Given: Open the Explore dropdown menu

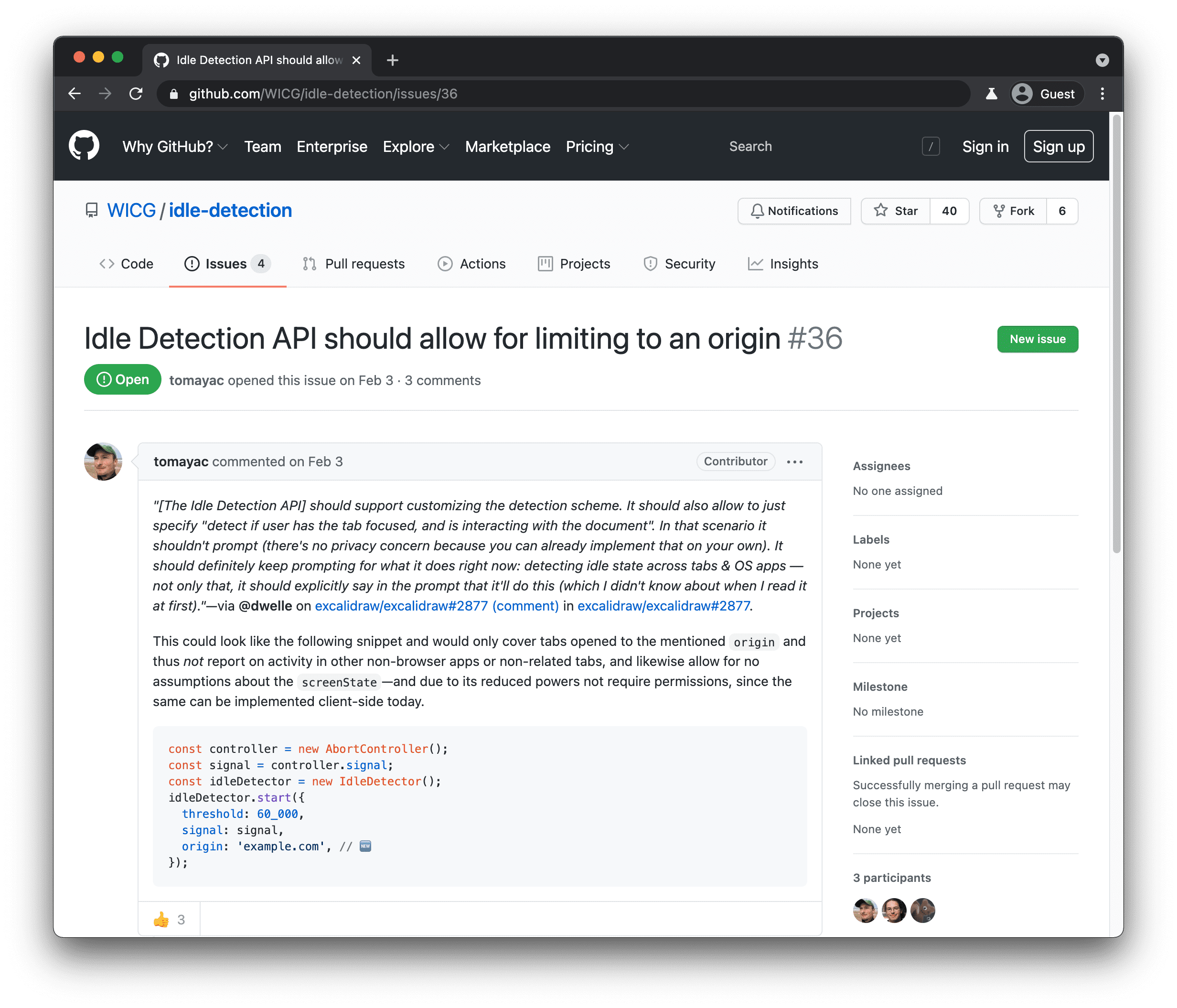Looking at the screenshot, I should [414, 147].
